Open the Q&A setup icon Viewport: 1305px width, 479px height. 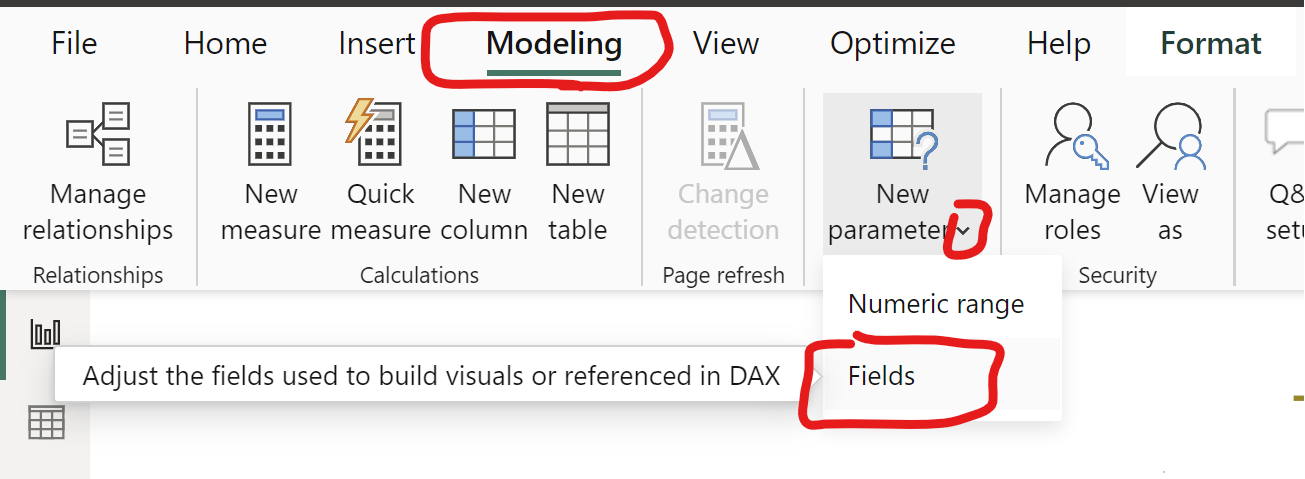(x=1285, y=135)
